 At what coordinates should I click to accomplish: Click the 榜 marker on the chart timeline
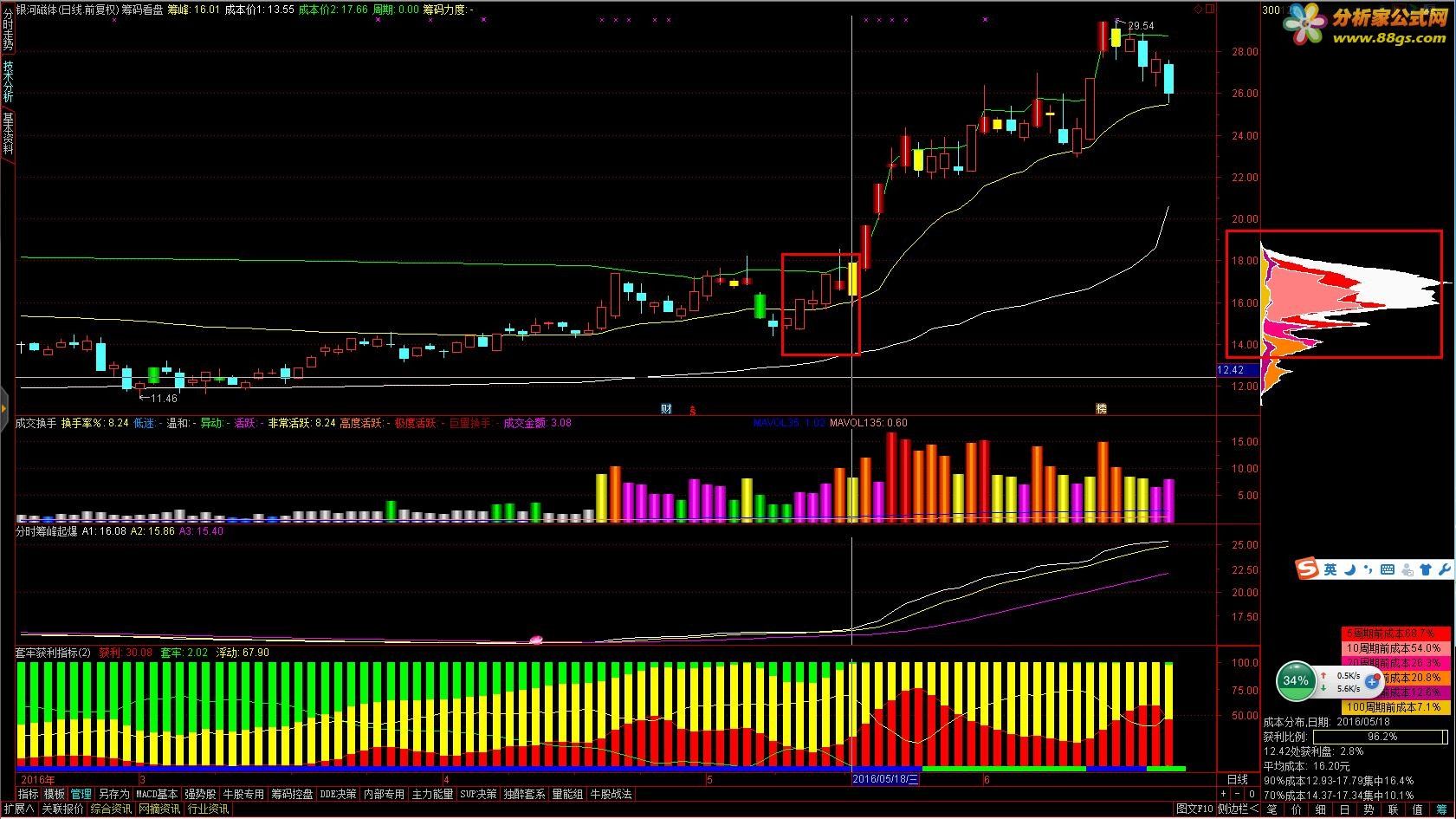pyautogui.click(x=1101, y=409)
